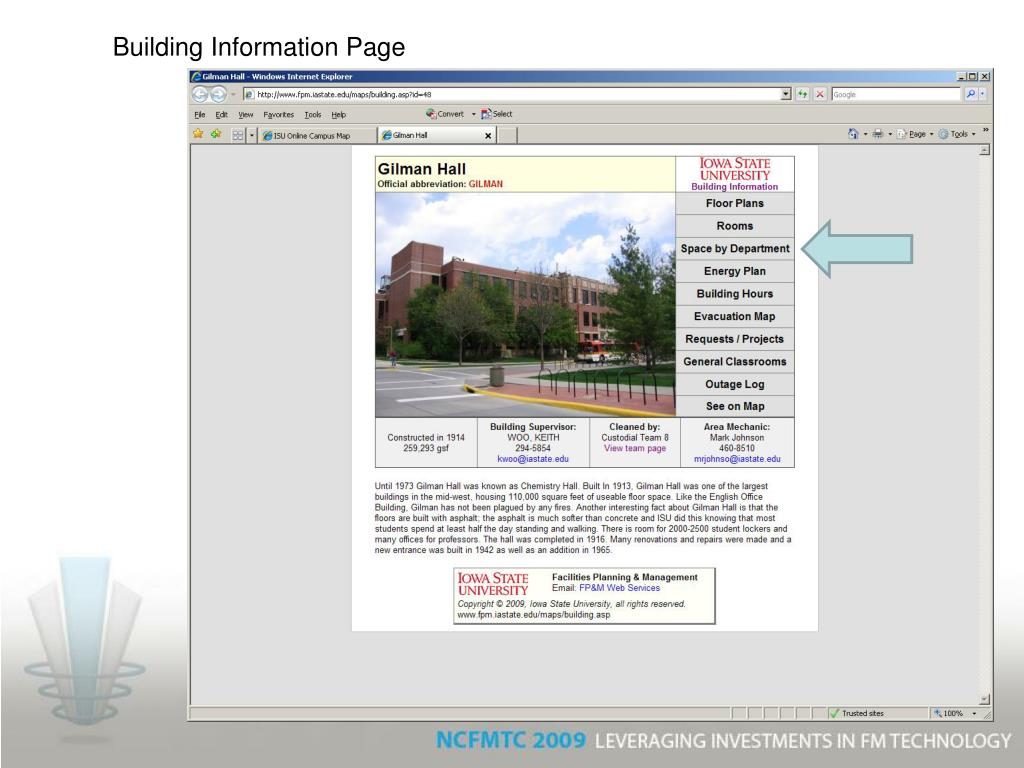Click the Google search box

895,94
